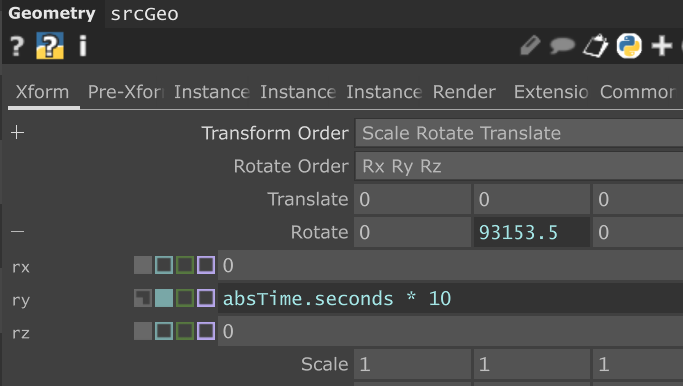Open the comment speech bubble icon
This screenshot has height=386, width=683.
pyautogui.click(x=562, y=46)
